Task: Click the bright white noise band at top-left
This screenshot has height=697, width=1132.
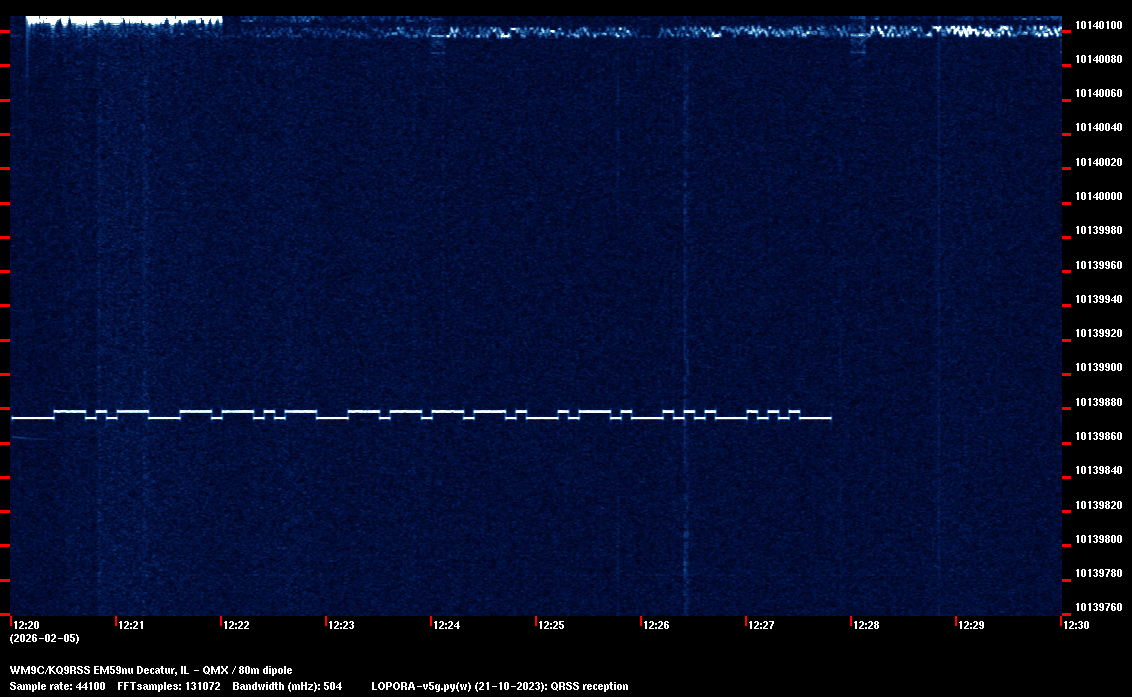Action: click(120, 21)
